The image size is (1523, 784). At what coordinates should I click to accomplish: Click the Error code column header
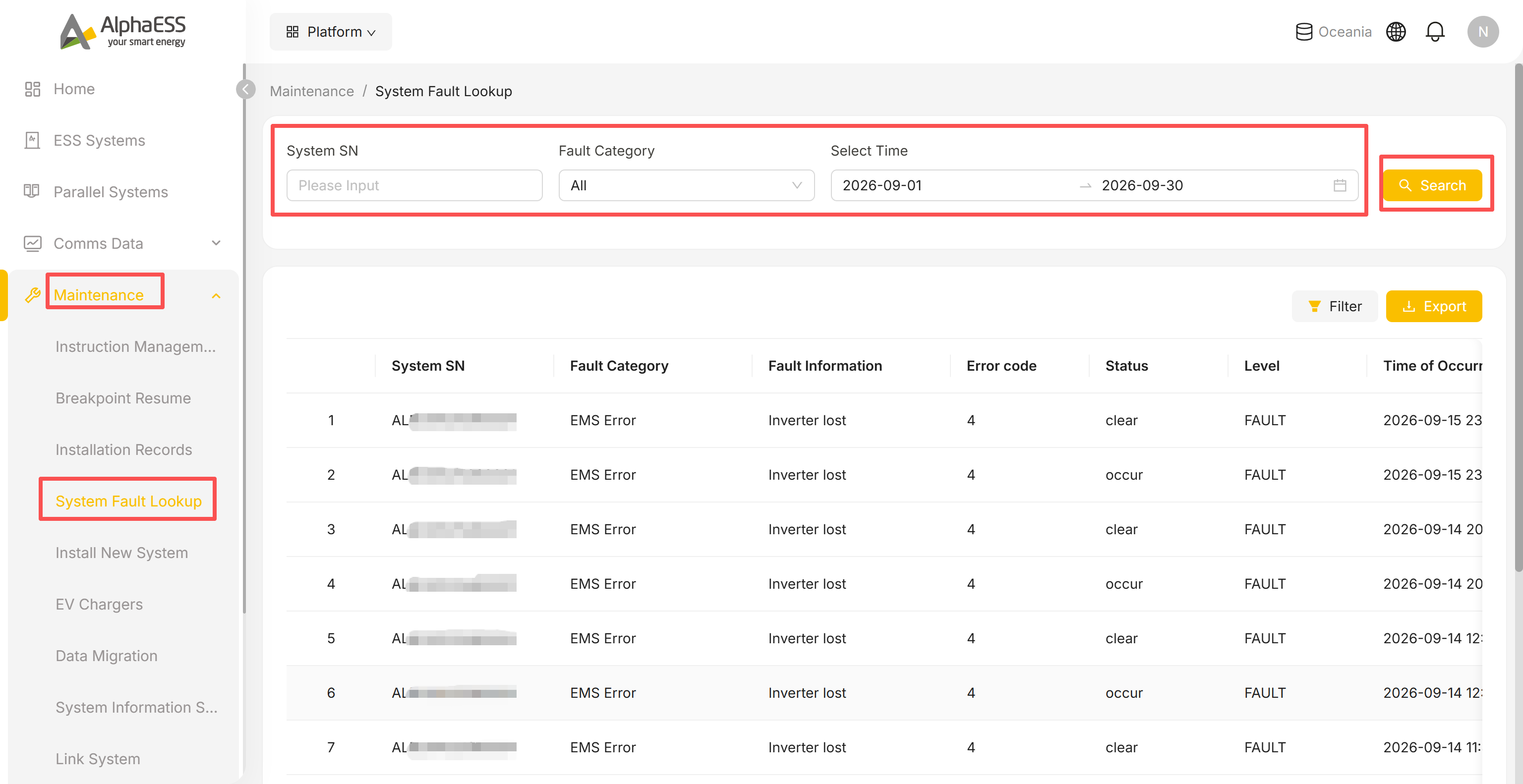pos(1001,366)
